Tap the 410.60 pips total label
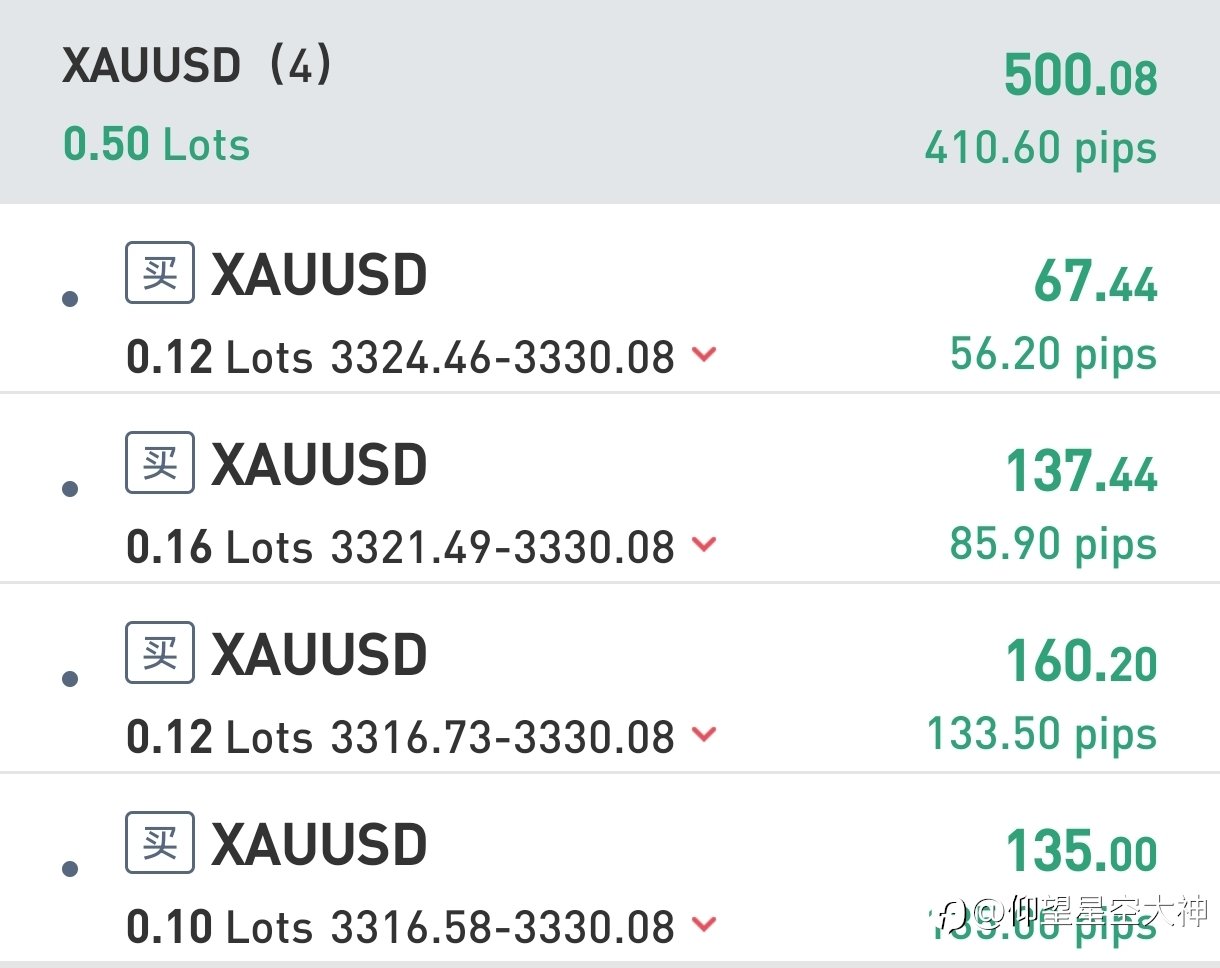Screen dimensions: 1220x968 [1041, 149]
